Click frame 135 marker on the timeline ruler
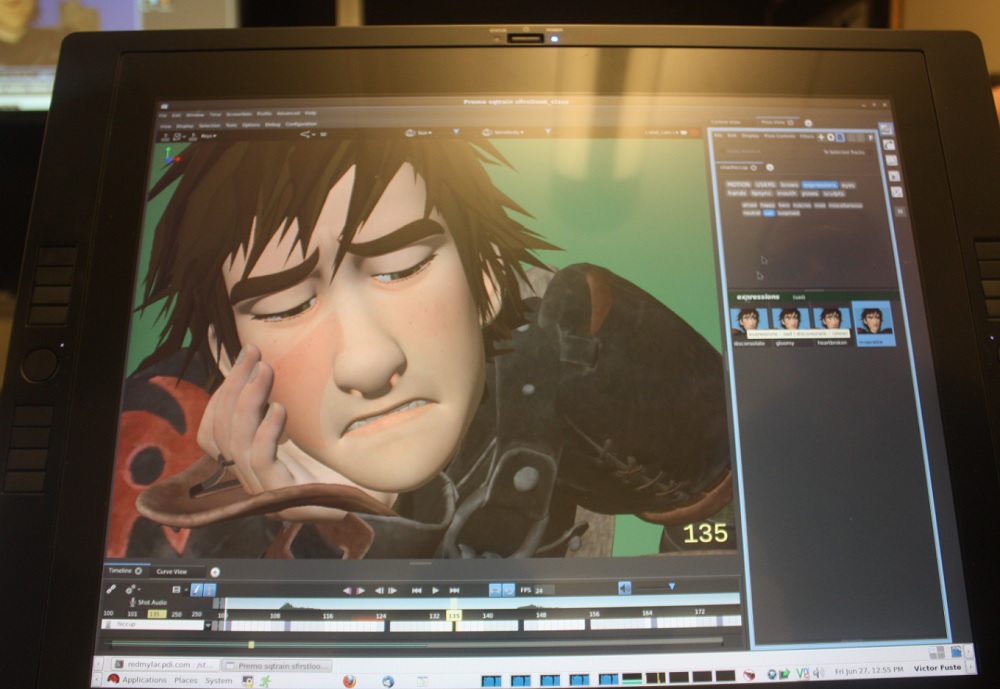The height and width of the screenshot is (689, 1000). pos(453,616)
